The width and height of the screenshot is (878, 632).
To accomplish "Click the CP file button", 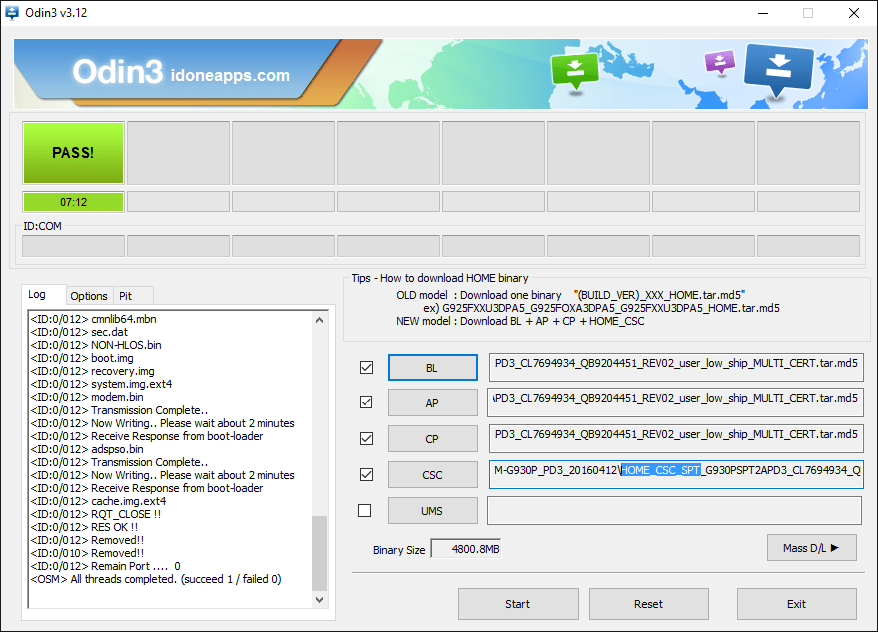I will click(x=433, y=438).
